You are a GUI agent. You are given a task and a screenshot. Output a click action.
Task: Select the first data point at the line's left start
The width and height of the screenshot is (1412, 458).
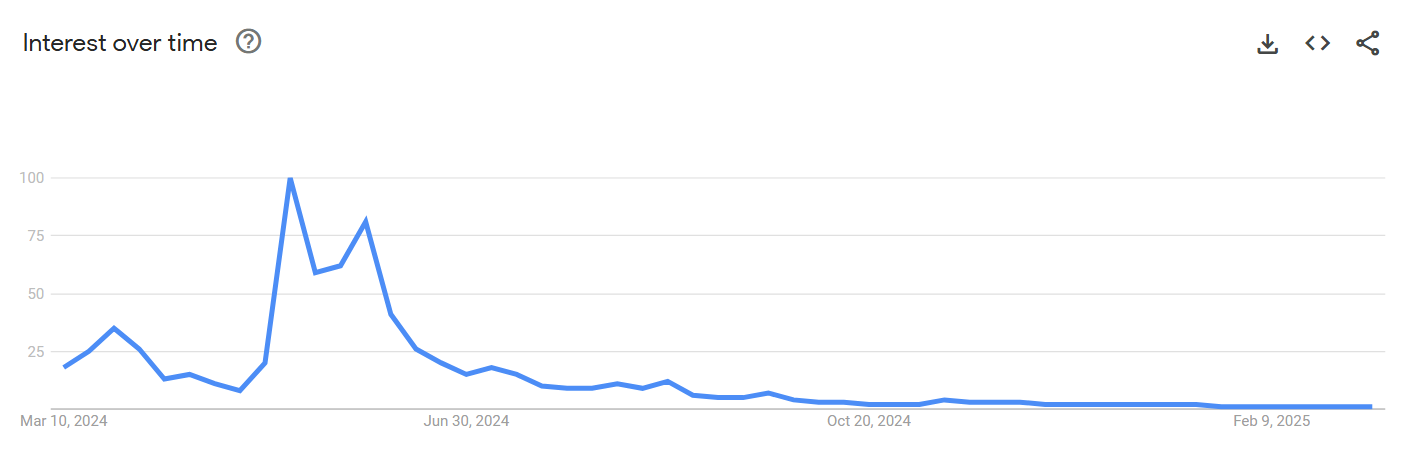click(x=65, y=367)
